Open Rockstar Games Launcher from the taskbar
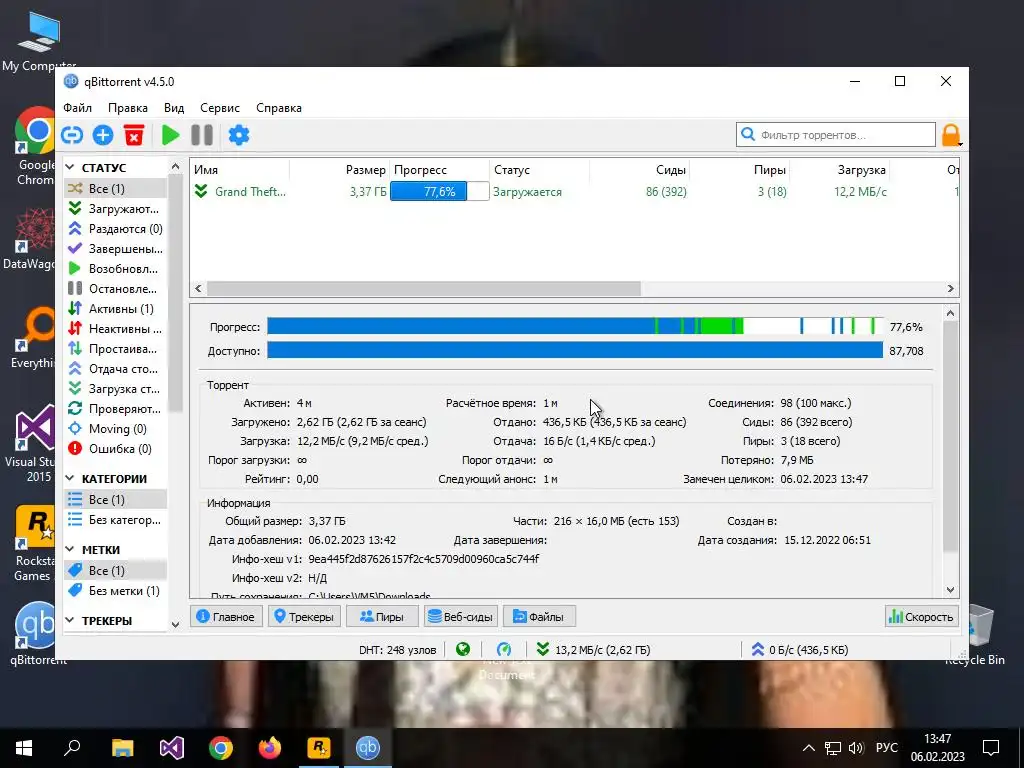The width and height of the screenshot is (1024, 768). 319,748
